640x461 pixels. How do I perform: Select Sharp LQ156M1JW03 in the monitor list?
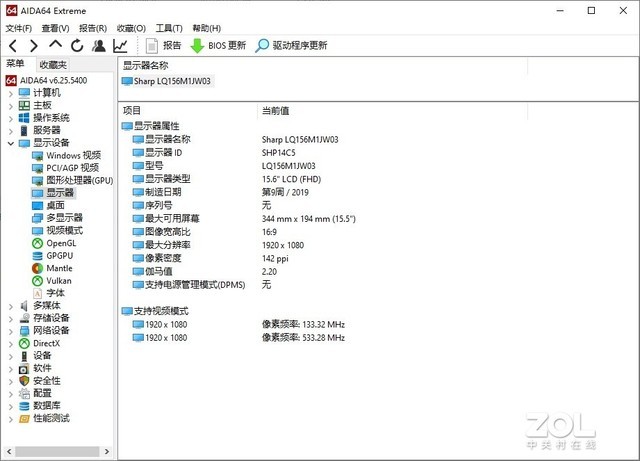(167, 81)
